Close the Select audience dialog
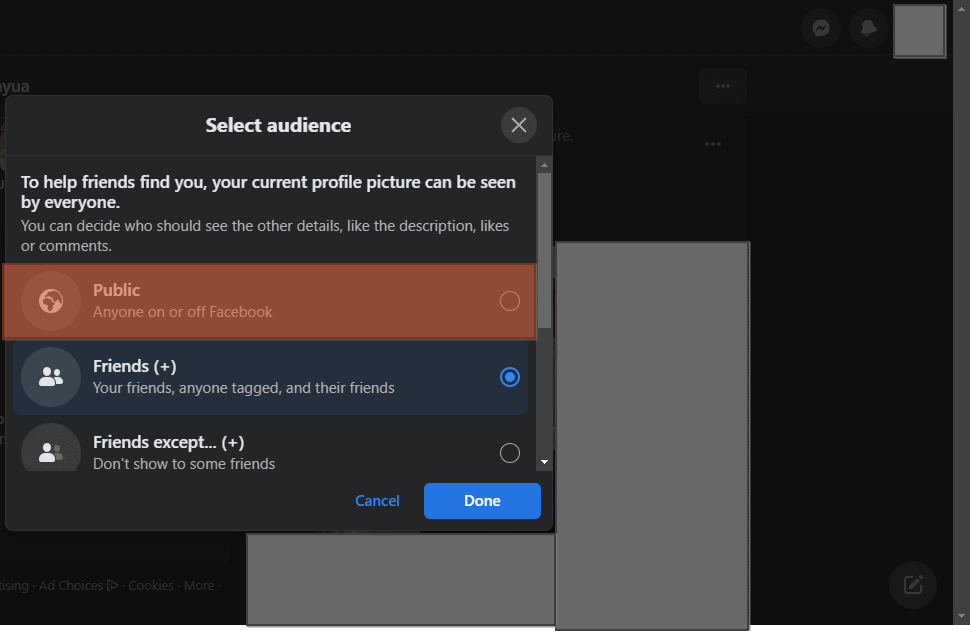Image resolution: width=970 pixels, height=631 pixels. coord(518,125)
